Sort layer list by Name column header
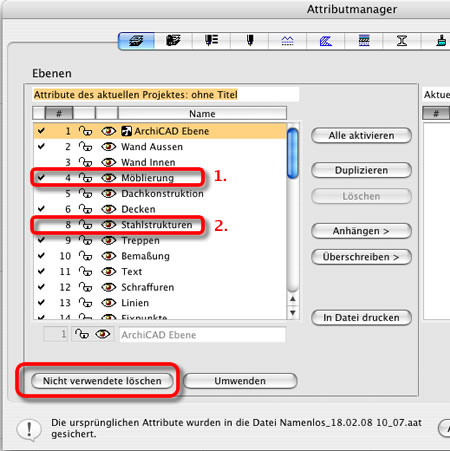The width and height of the screenshot is (450, 451). [202, 113]
